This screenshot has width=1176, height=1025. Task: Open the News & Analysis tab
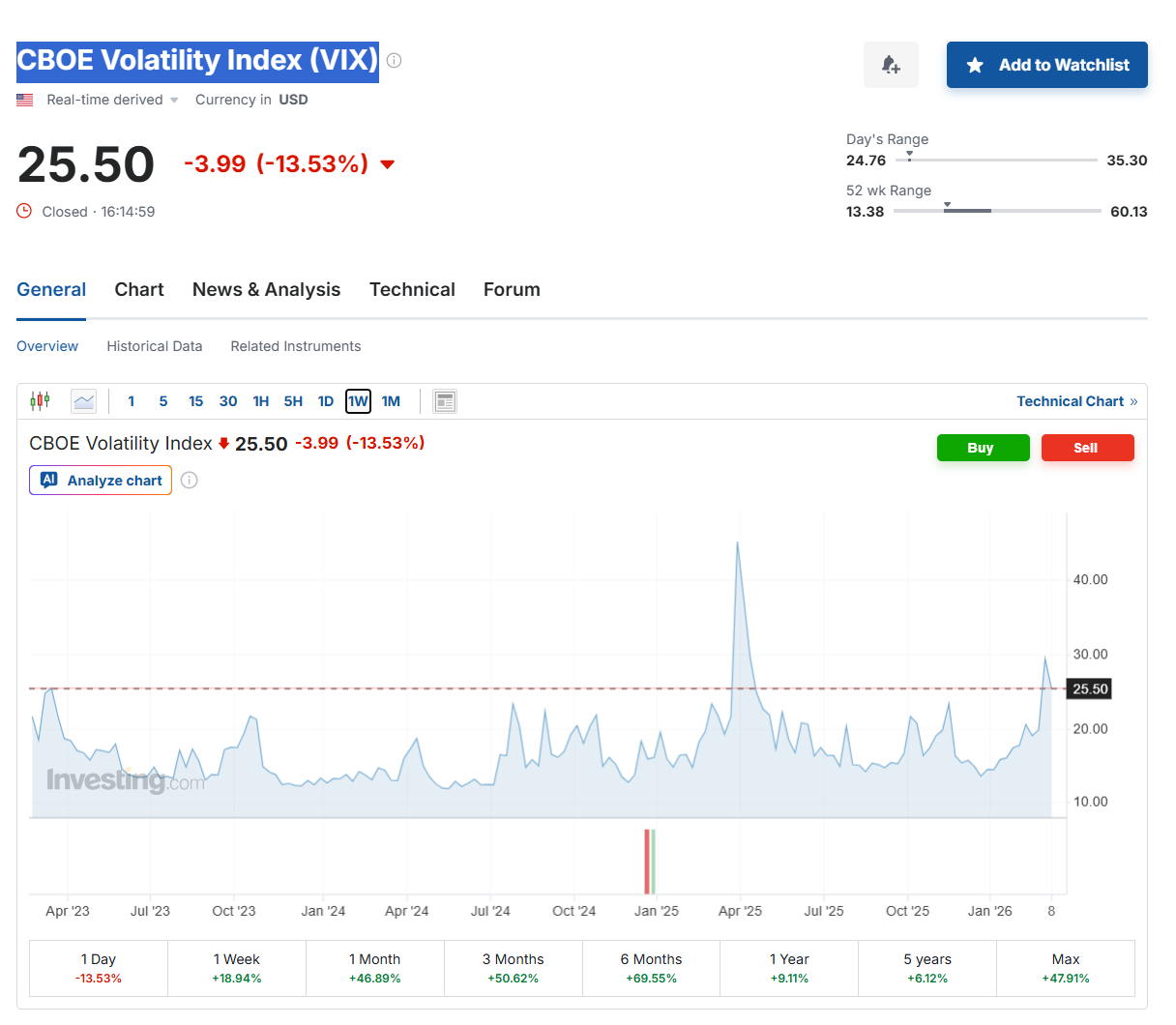tap(266, 289)
